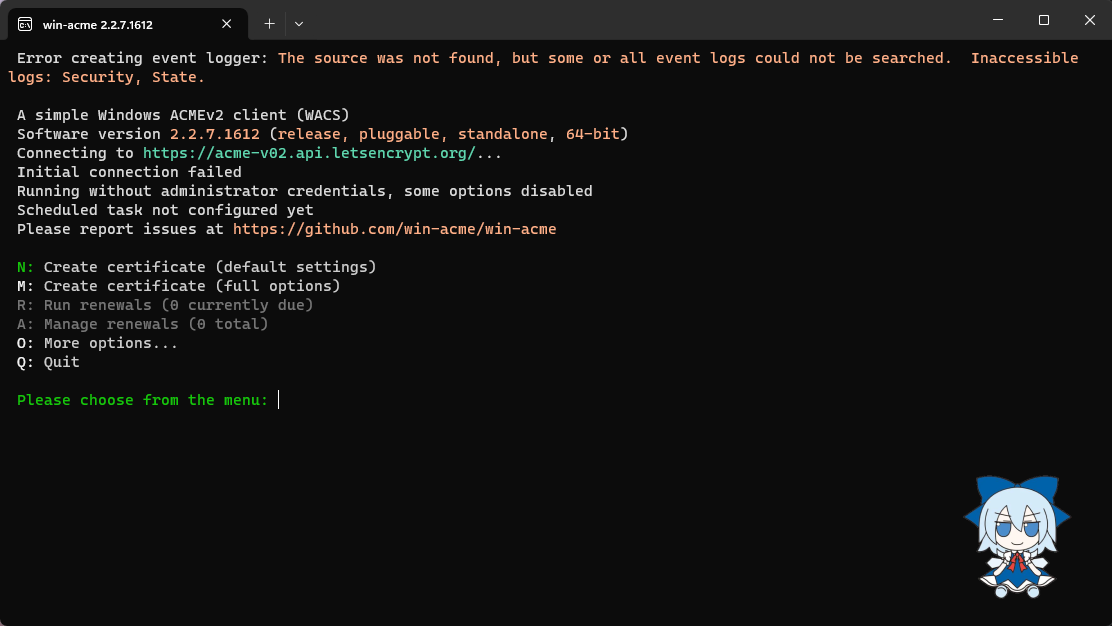This screenshot has height=626, width=1112.
Task: Maximize the terminal window
Action: (1043, 20)
